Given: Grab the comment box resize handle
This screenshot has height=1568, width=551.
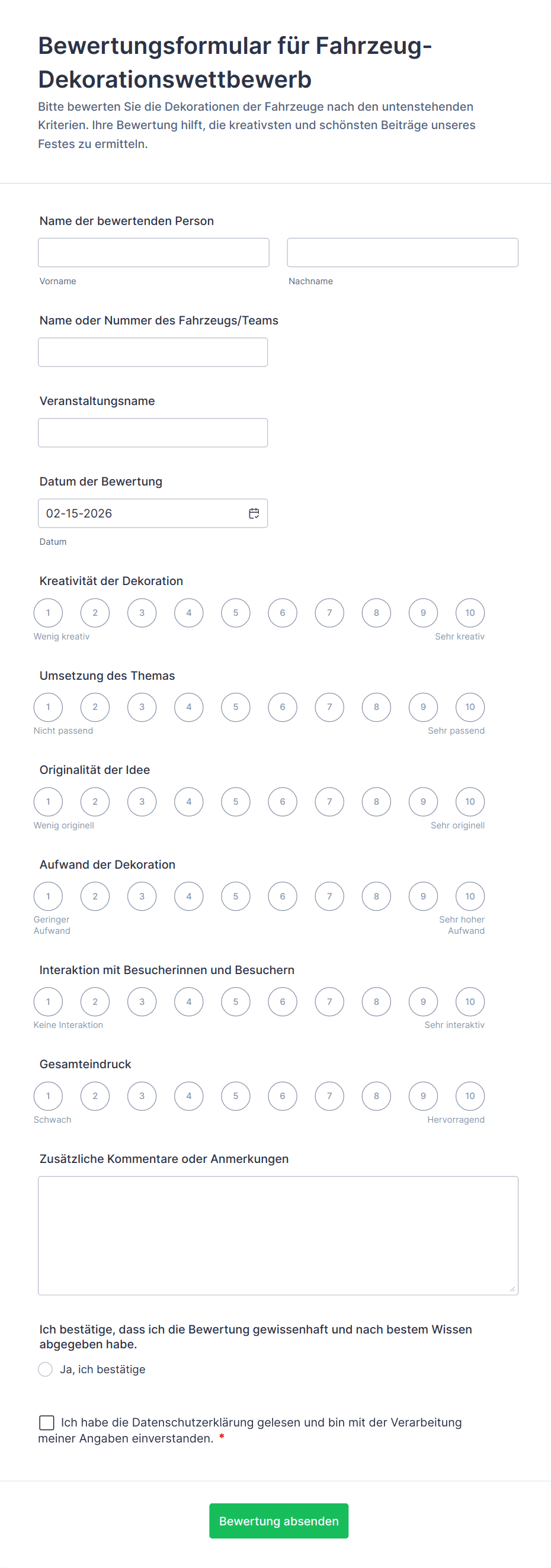Looking at the screenshot, I should [512, 1289].
